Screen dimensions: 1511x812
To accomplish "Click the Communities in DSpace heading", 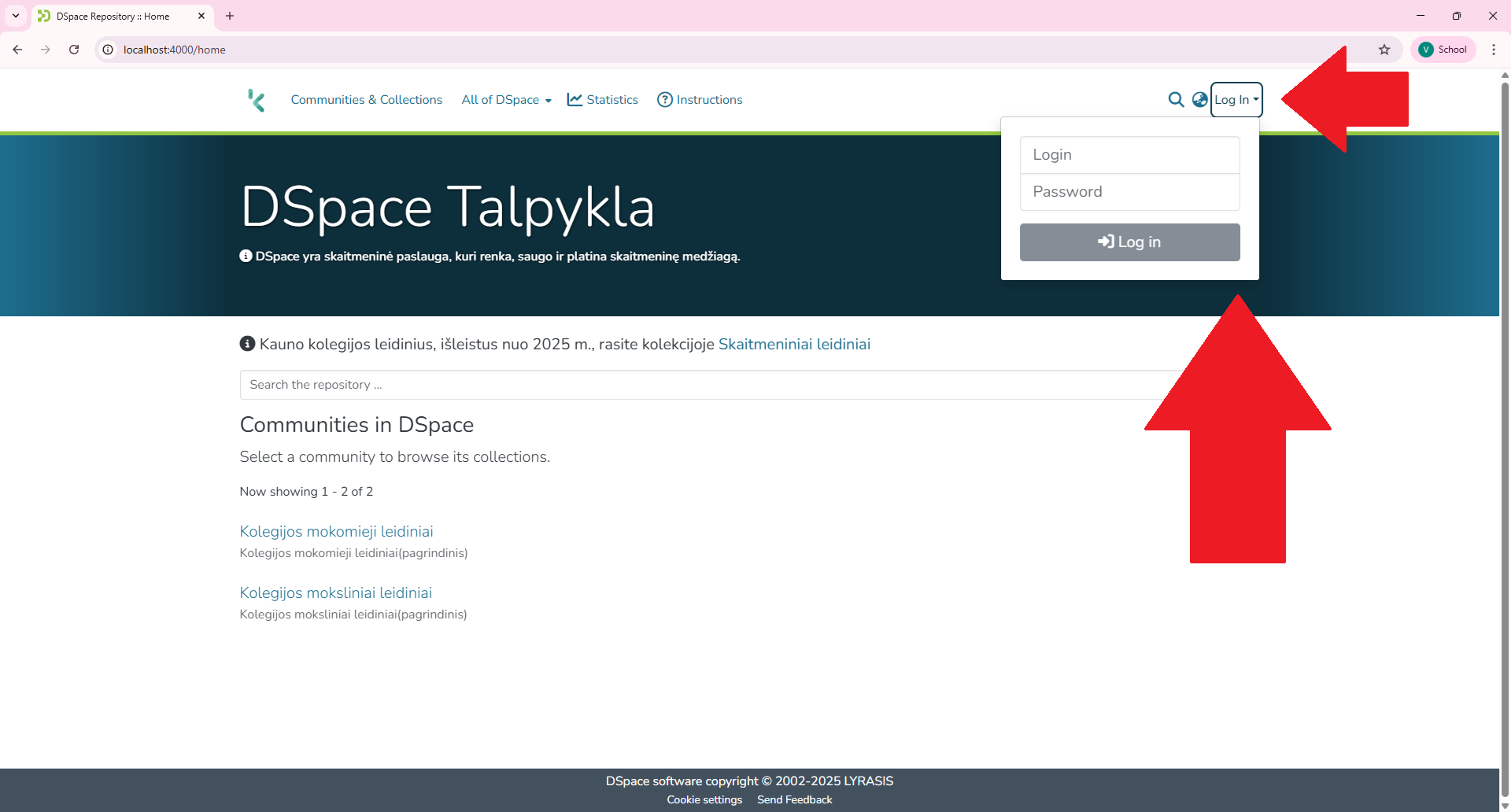I will pos(357,425).
